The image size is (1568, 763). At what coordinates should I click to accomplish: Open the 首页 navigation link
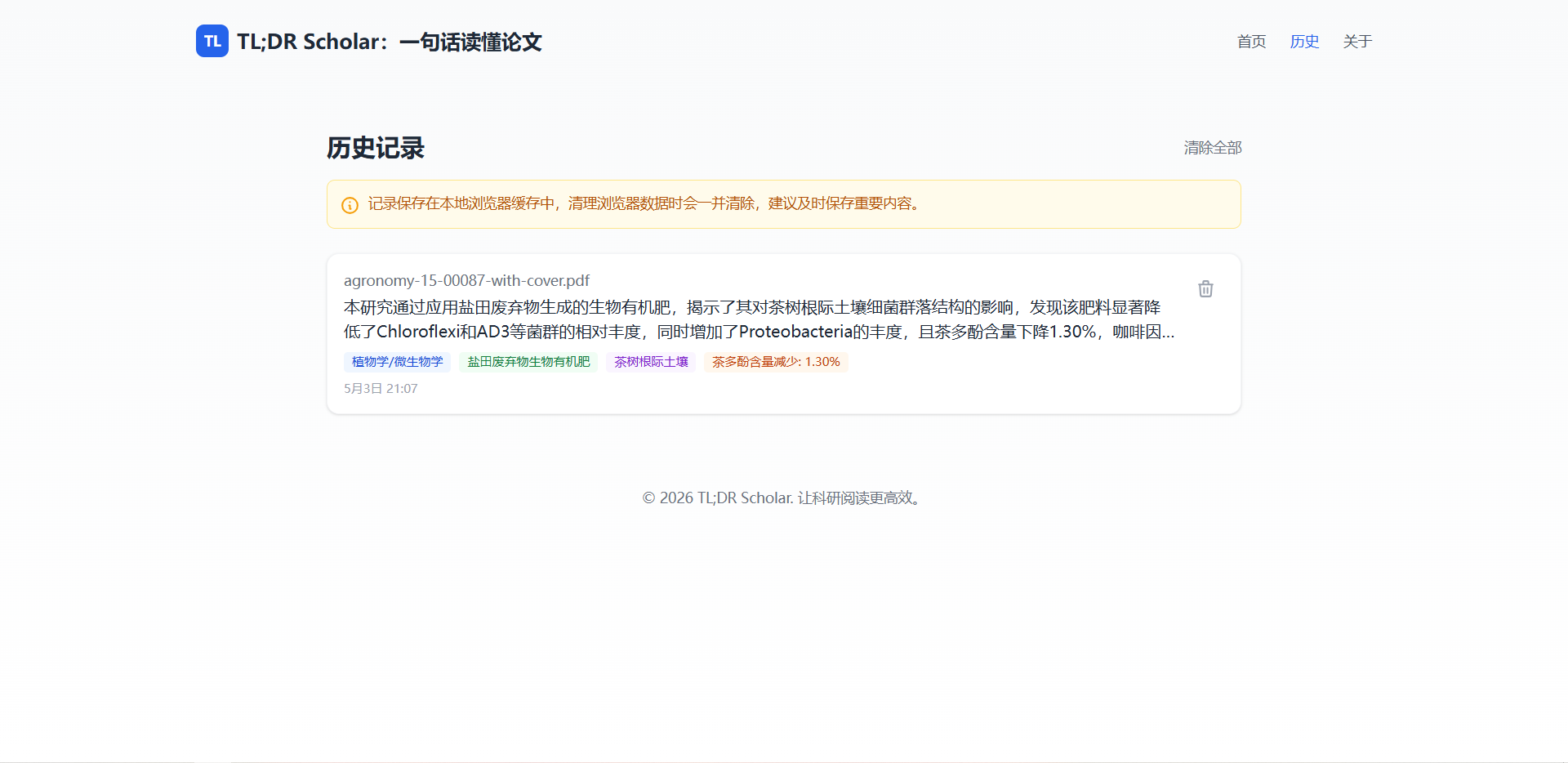(x=1251, y=42)
